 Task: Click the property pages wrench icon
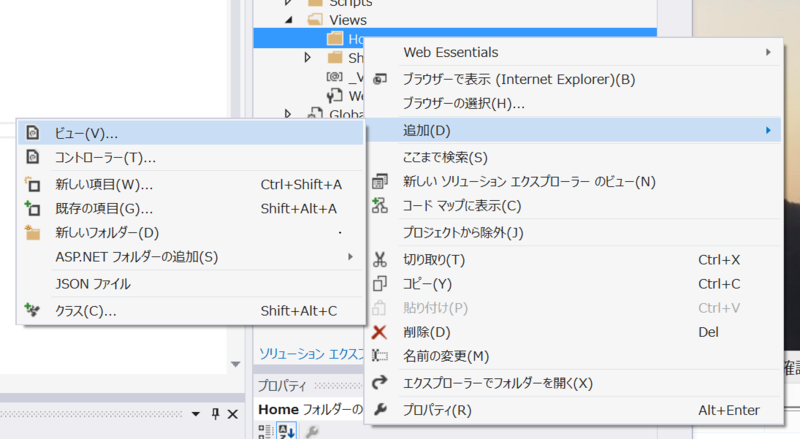point(312,432)
